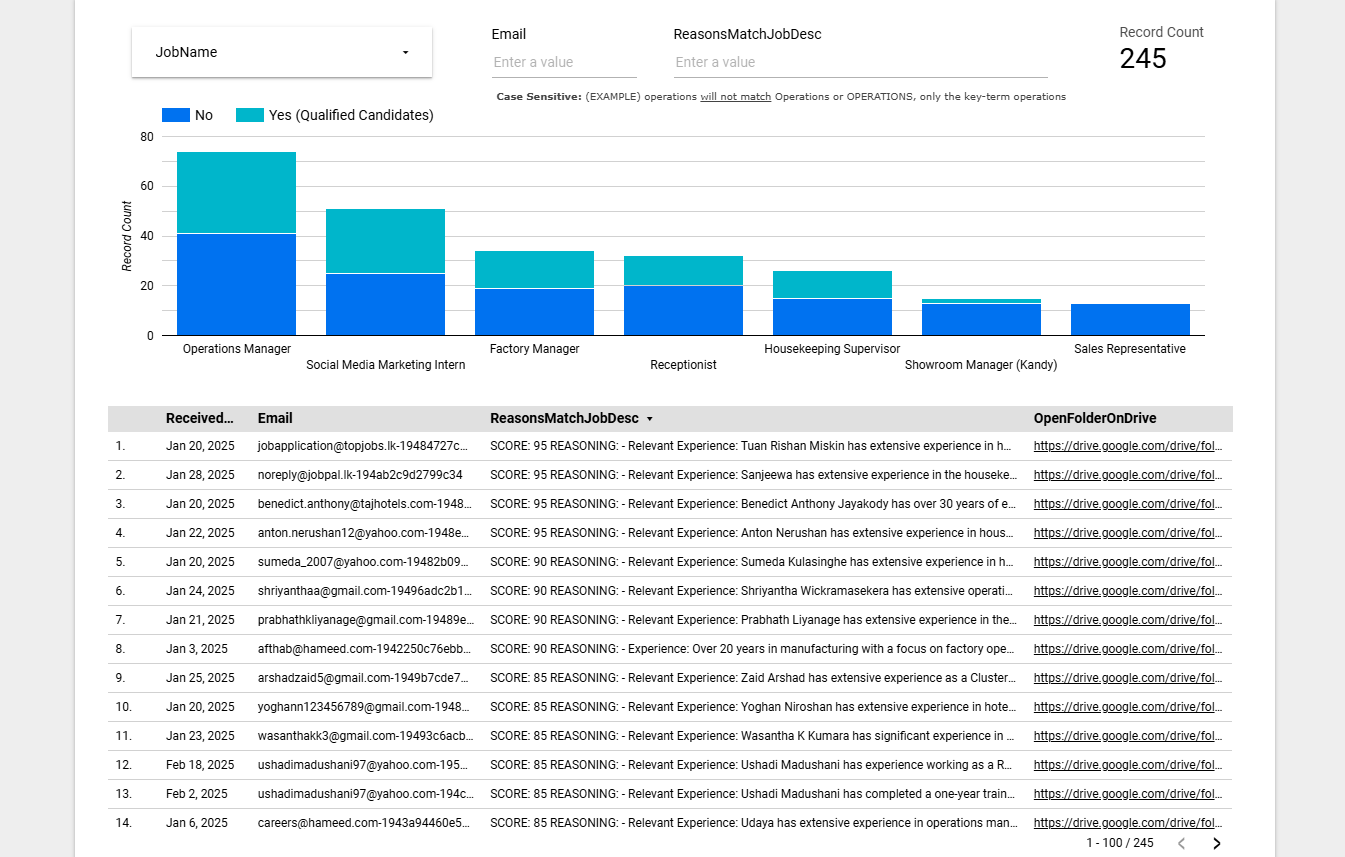Go to next page of table results
Screen dimensions: 1345x857
(1217, 843)
